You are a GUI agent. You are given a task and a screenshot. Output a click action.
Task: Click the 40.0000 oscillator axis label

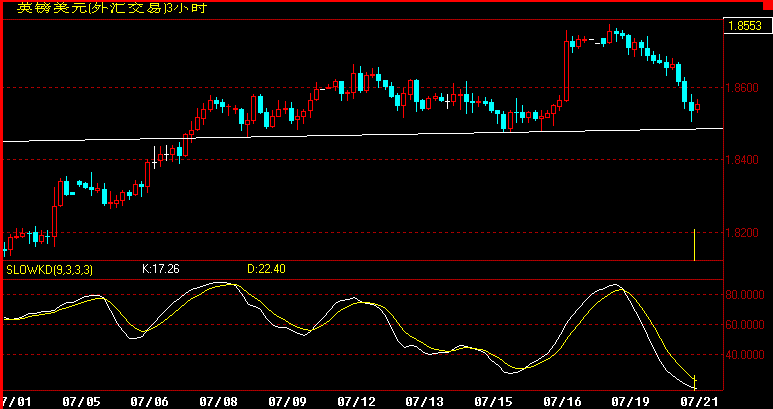point(745,355)
